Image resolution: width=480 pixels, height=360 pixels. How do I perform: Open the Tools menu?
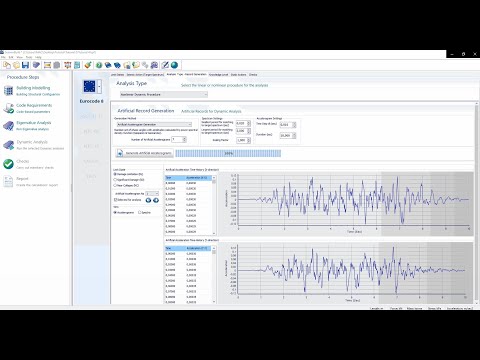point(29,57)
